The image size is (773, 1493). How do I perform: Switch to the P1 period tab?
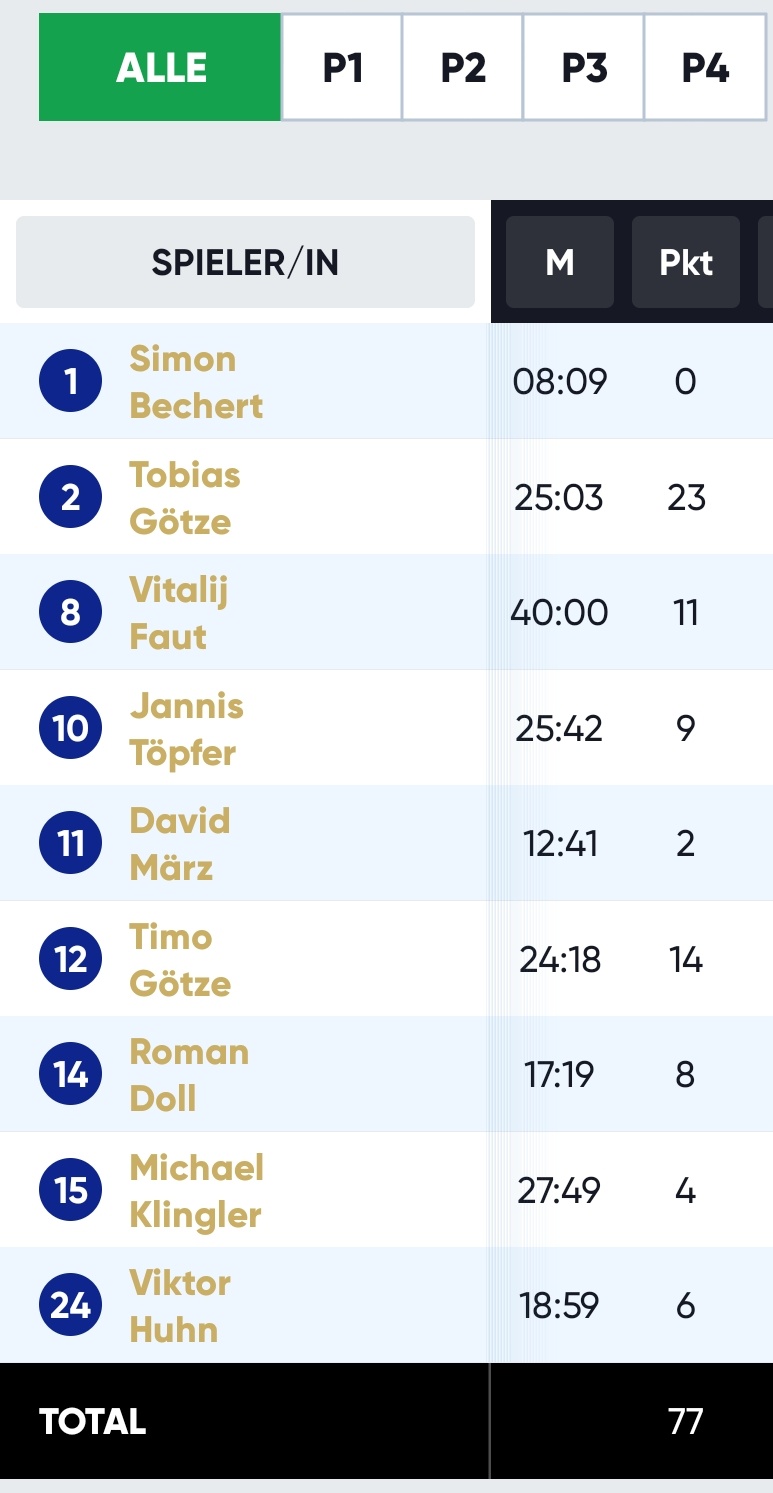tap(342, 67)
